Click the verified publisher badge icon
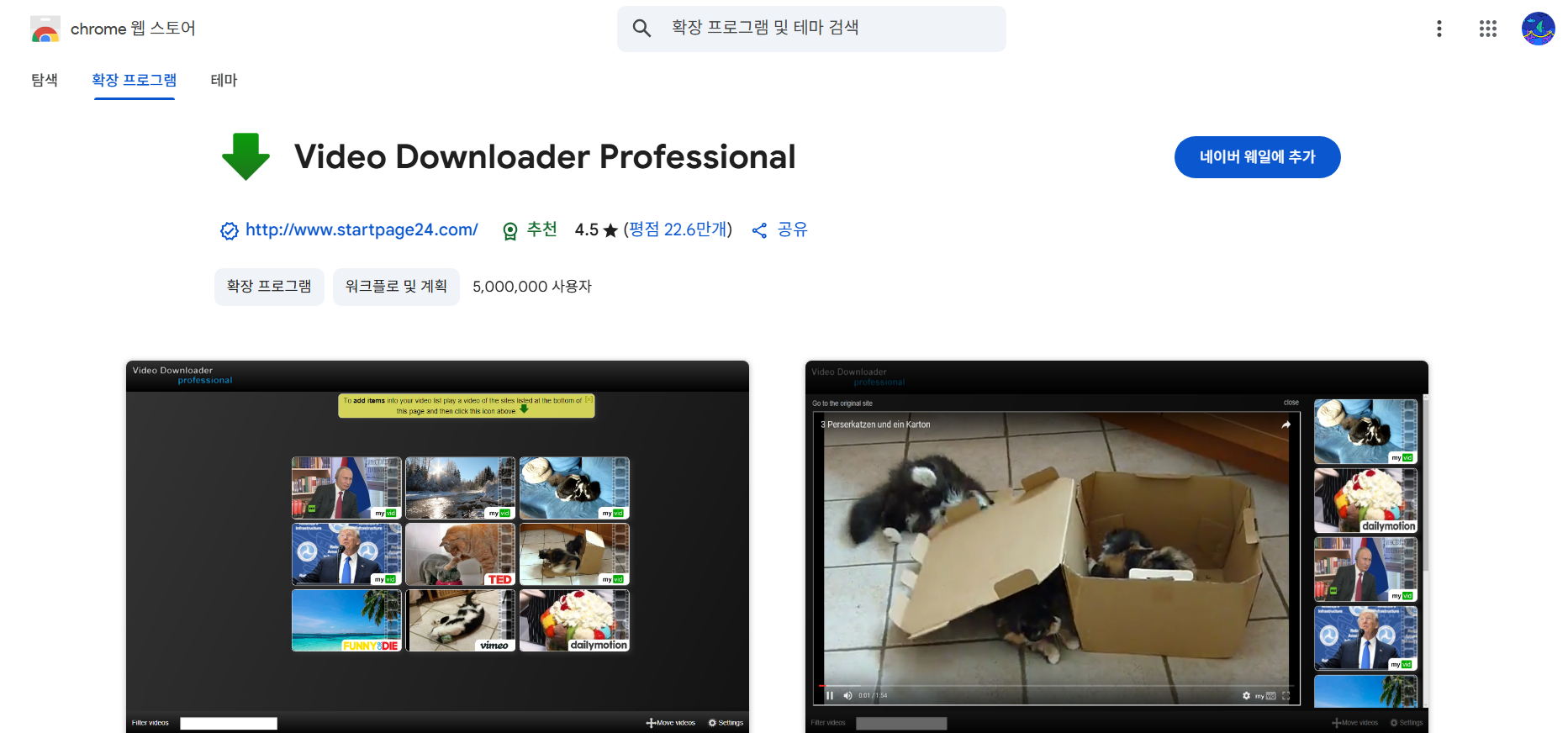This screenshot has height=733, width=1568. tap(230, 230)
